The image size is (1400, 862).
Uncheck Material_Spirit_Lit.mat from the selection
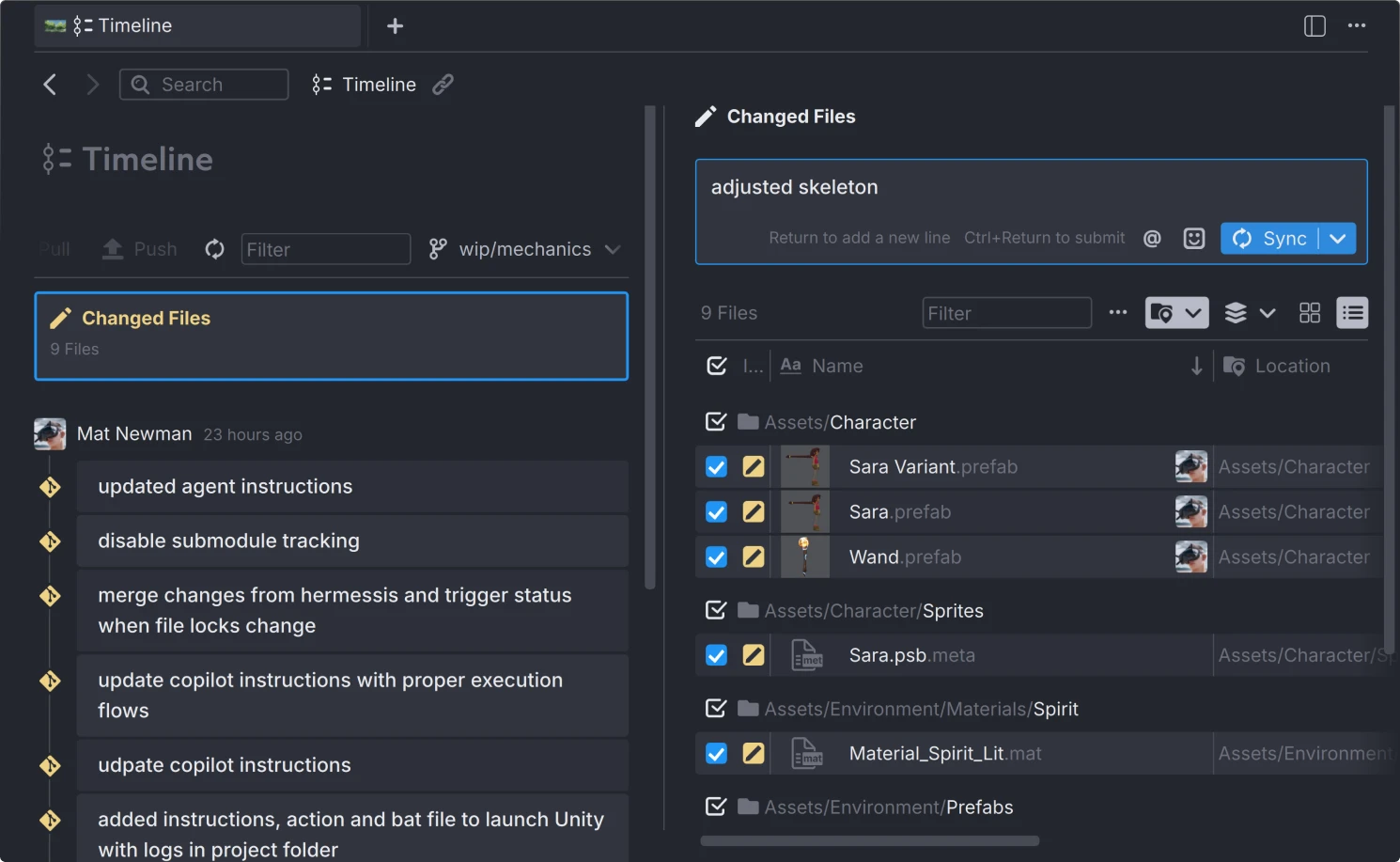(x=716, y=753)
